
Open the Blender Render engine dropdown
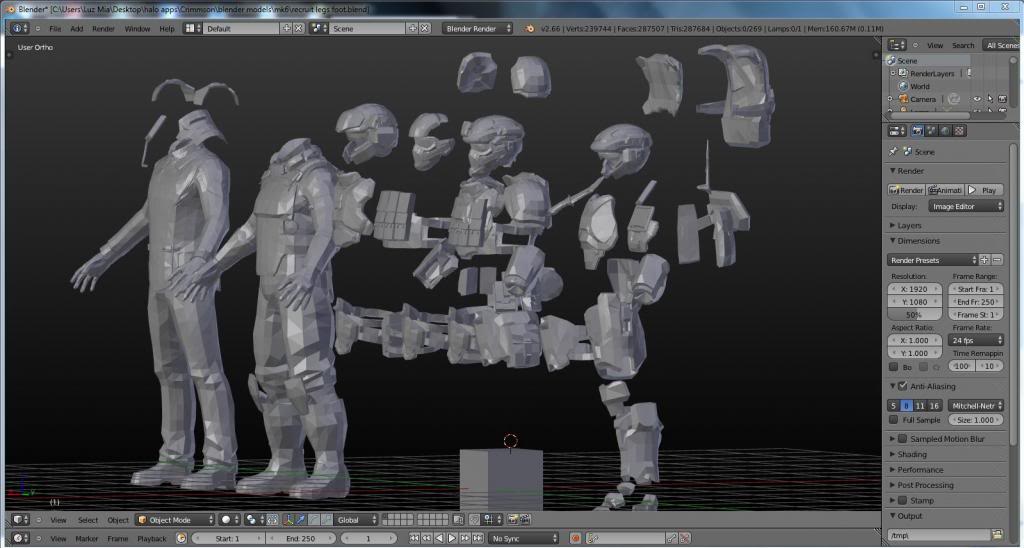click(x=477, y=29)
